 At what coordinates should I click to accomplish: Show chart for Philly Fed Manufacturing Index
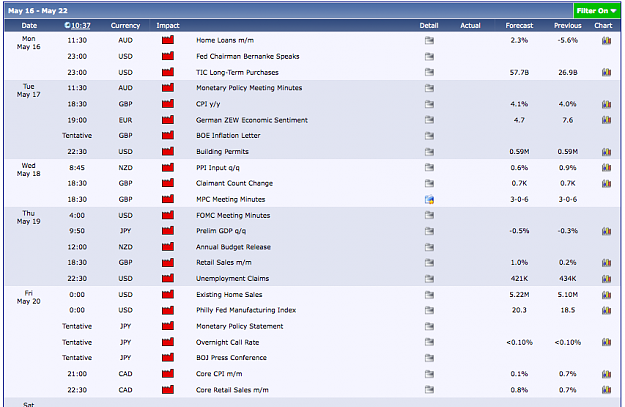click(x=606, y=310)
